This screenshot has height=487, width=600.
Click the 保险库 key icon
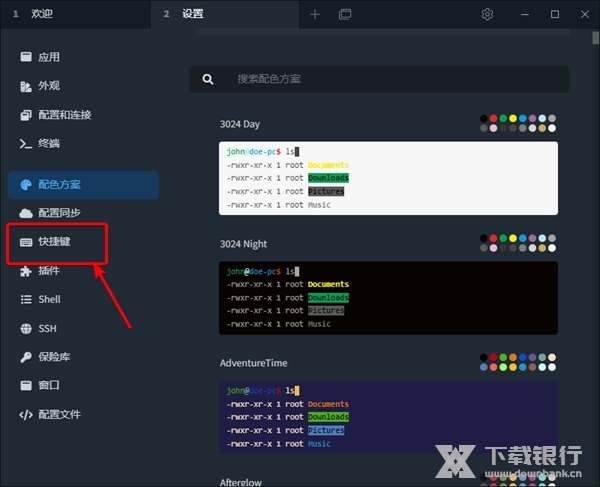[x=26, y=357]
